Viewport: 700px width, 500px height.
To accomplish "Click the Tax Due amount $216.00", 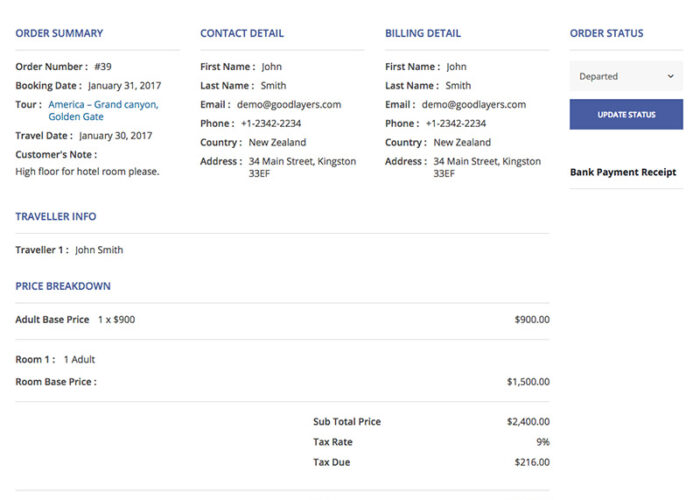I will point(531,462).
